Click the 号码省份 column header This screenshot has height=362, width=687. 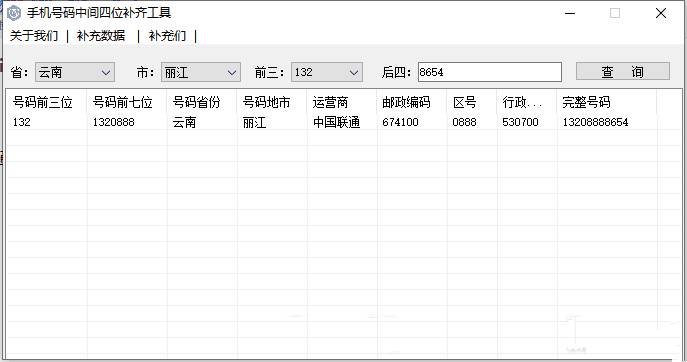point(202,103)
